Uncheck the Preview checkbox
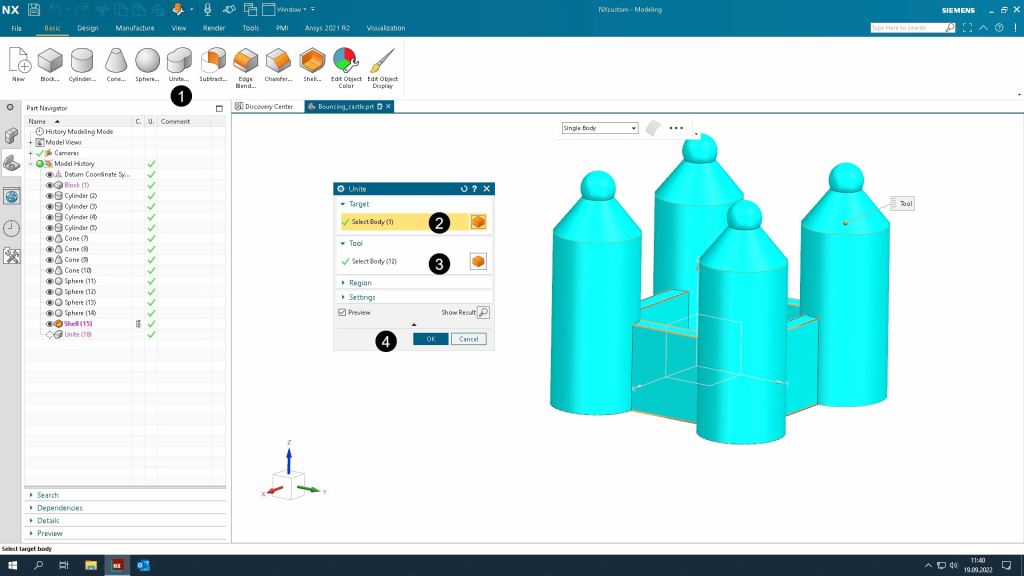The height and width of the screenshot is (576, 1024). (343, 313)
